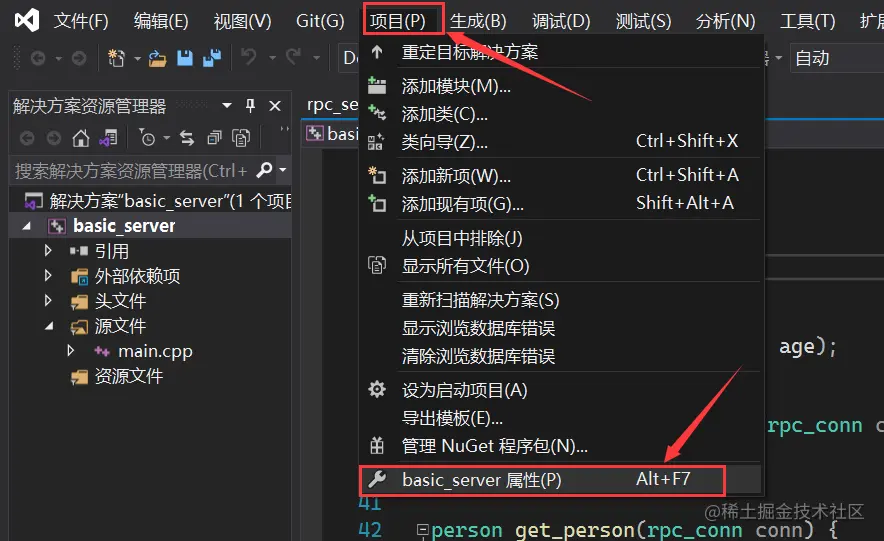Choose 导出模板(E)... menu entry
The height and width of the screenshot is (541, 884).
pyautogui.click(x=560, y=418)
